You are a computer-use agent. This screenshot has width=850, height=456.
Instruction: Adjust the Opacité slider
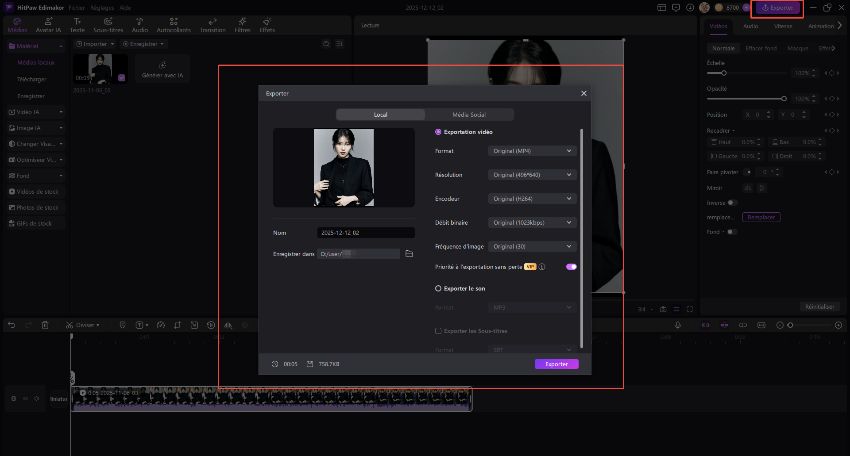coord(752,98)
